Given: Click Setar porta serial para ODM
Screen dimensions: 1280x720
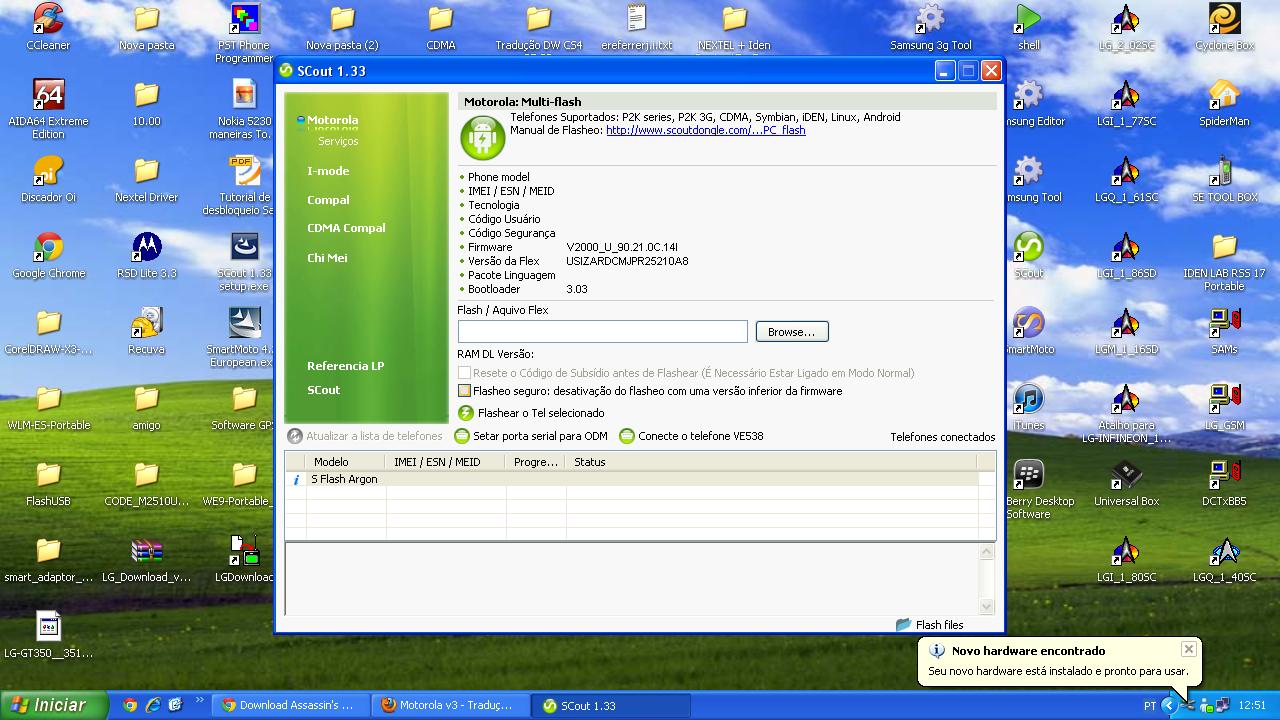Looking at the screenshot, I should pyautogui.click(x=531, y=436).
